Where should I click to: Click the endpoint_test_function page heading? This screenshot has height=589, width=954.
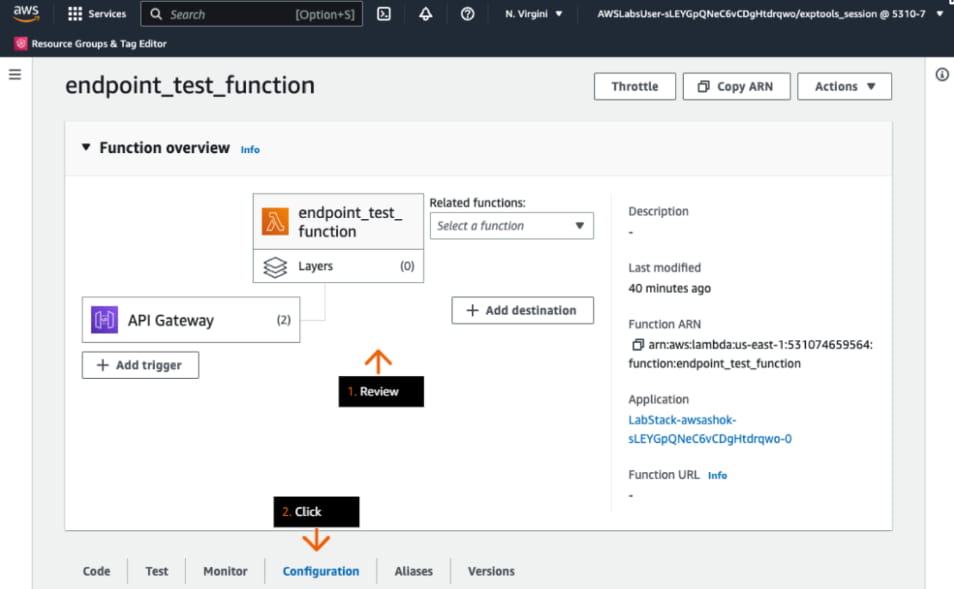coord(190,86)
